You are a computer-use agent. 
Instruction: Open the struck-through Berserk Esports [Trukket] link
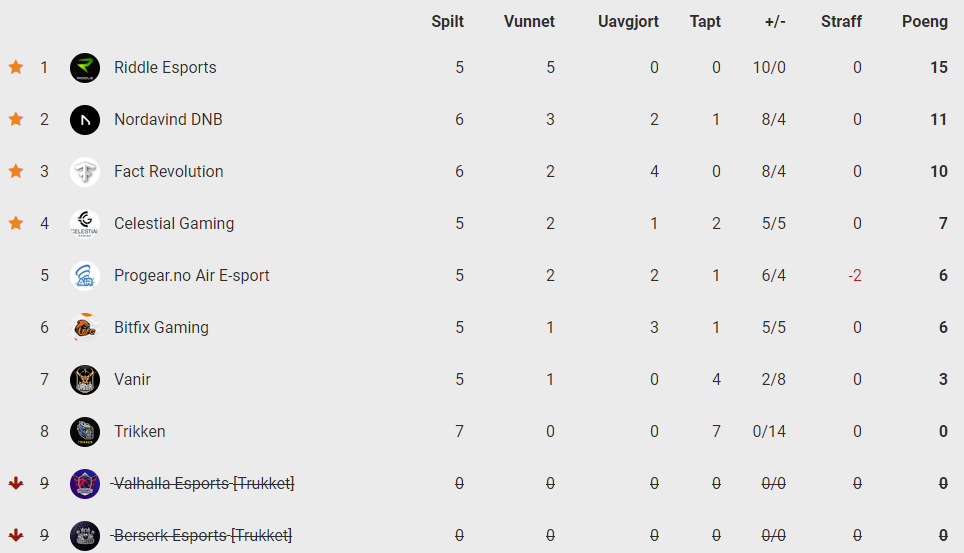pos(201,535)
